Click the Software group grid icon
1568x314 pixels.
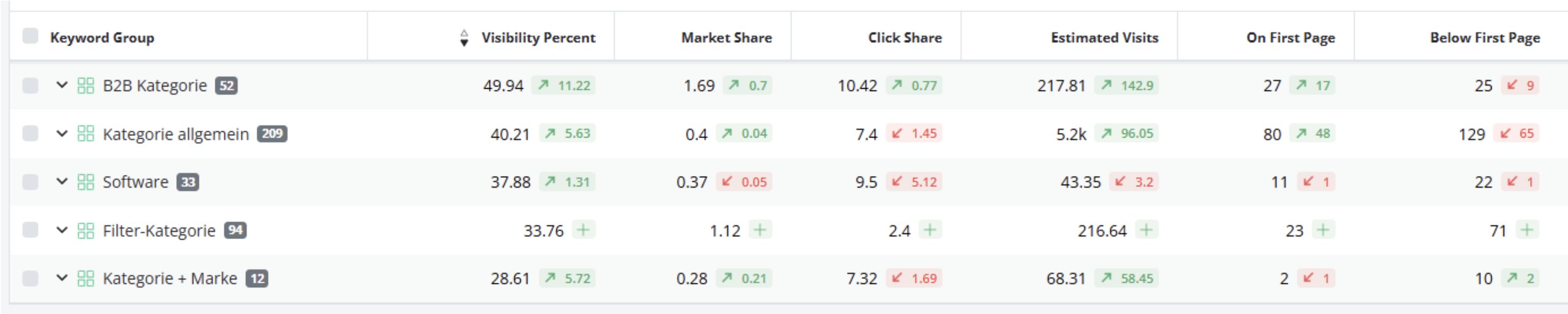86,182
